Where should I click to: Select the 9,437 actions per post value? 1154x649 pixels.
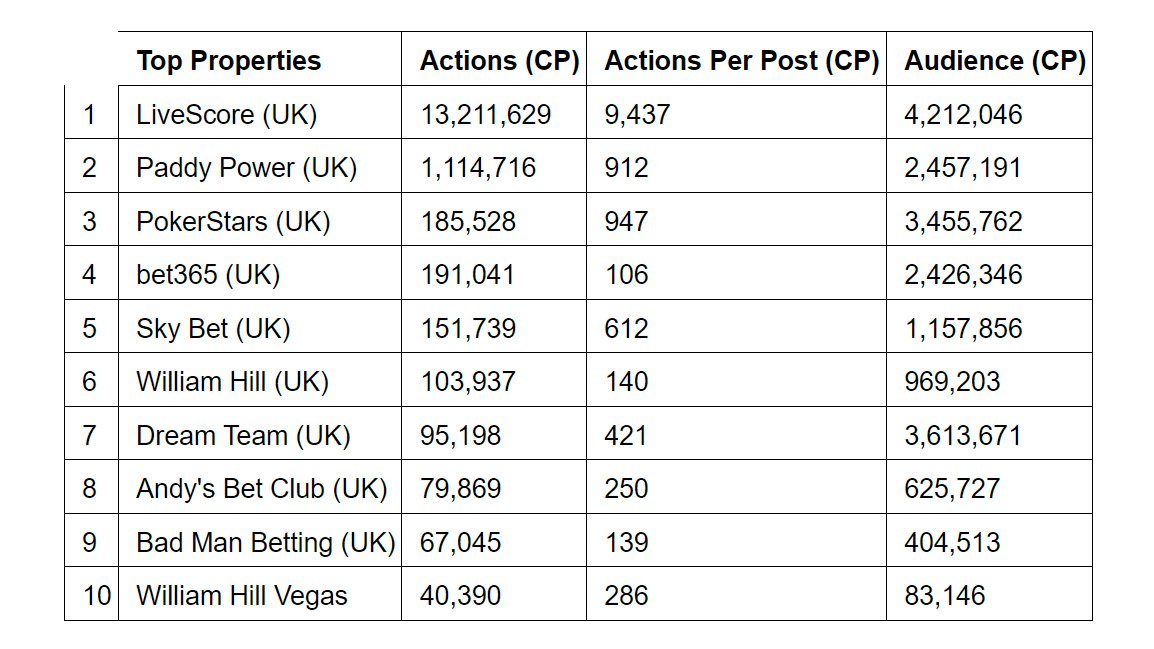tap(637, 115)
